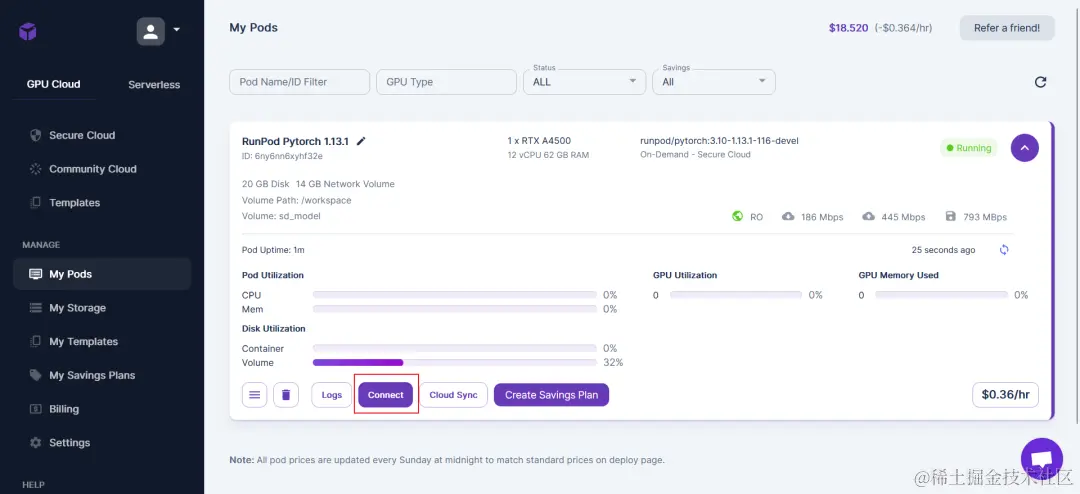Click the Community Cloud spinner icon
The width and height of the screenshot is (1080, 494).
coord(36,169)
